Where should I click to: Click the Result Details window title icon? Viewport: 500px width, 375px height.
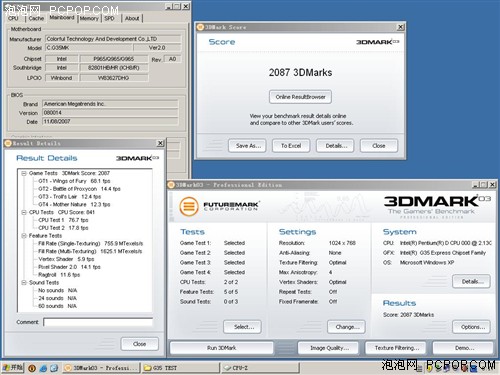8,143
